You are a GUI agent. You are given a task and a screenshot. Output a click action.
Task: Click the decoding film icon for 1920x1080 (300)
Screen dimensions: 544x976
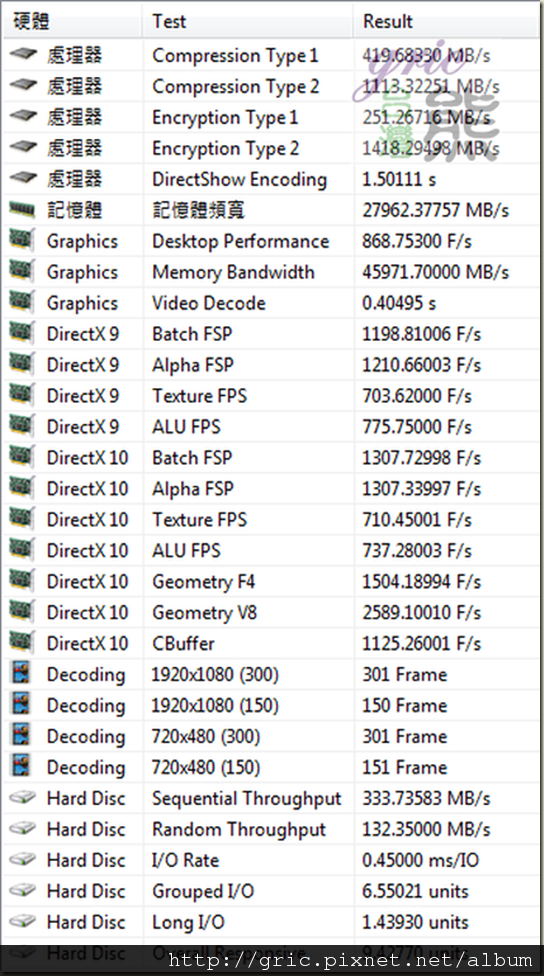point(21,673)
